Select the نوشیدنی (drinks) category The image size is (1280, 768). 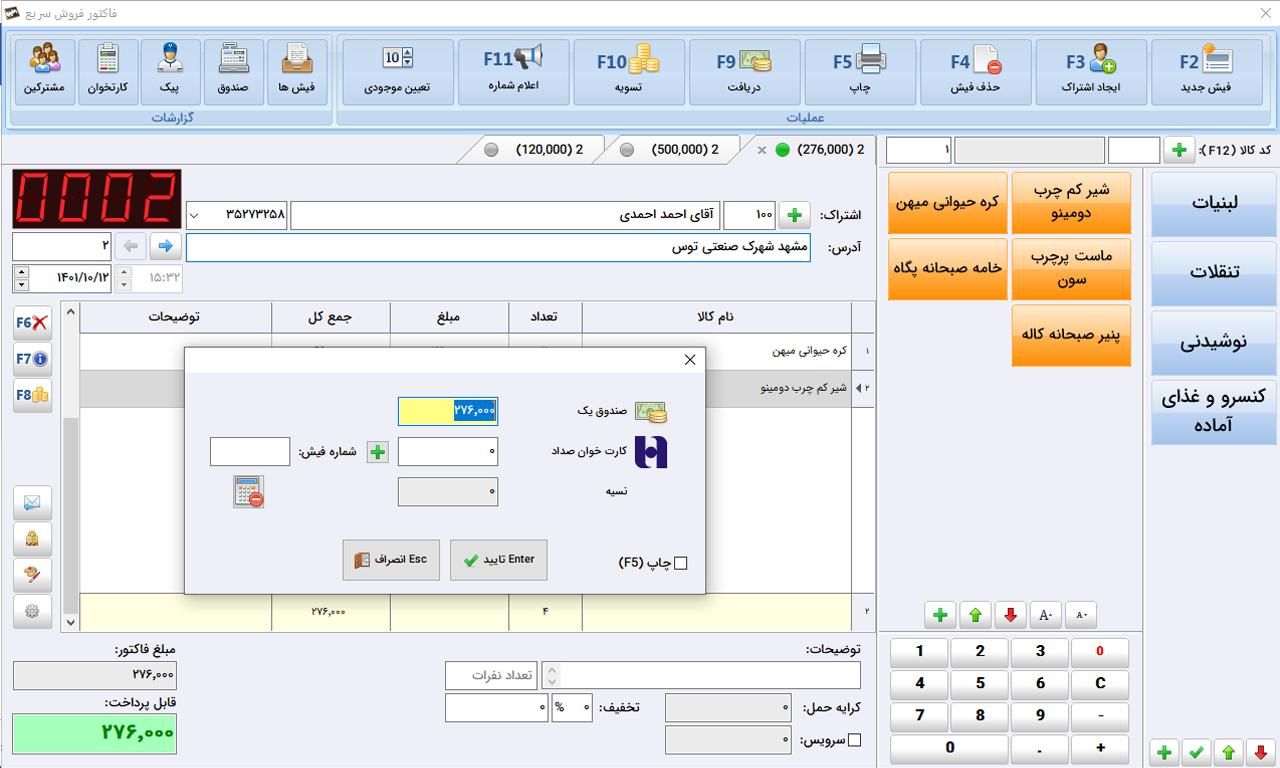[x=1214, y=342]
